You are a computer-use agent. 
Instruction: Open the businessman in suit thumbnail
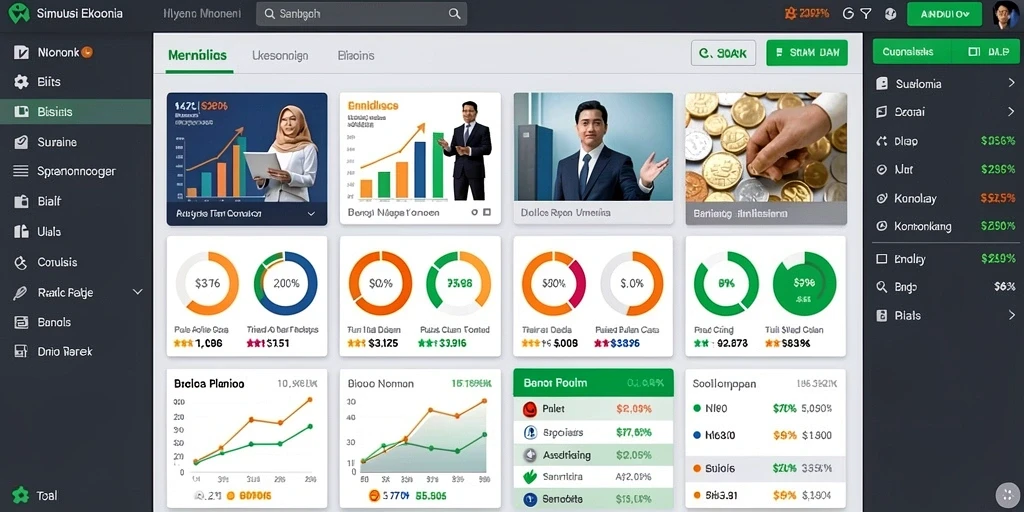point(593,147)
